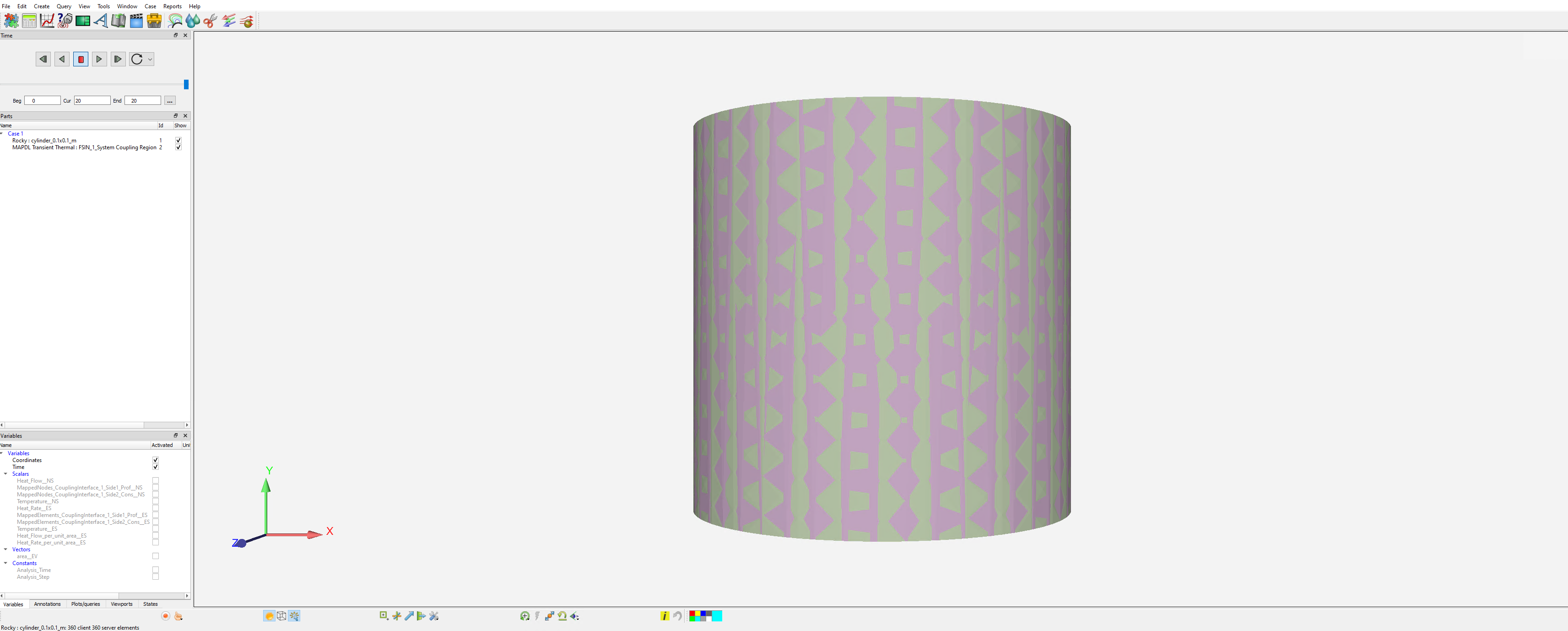The width and height of the screenshot is (1568, 631).
Task: Activate the Temperature__NS scalar checkbox
Action: coord(155,501)
